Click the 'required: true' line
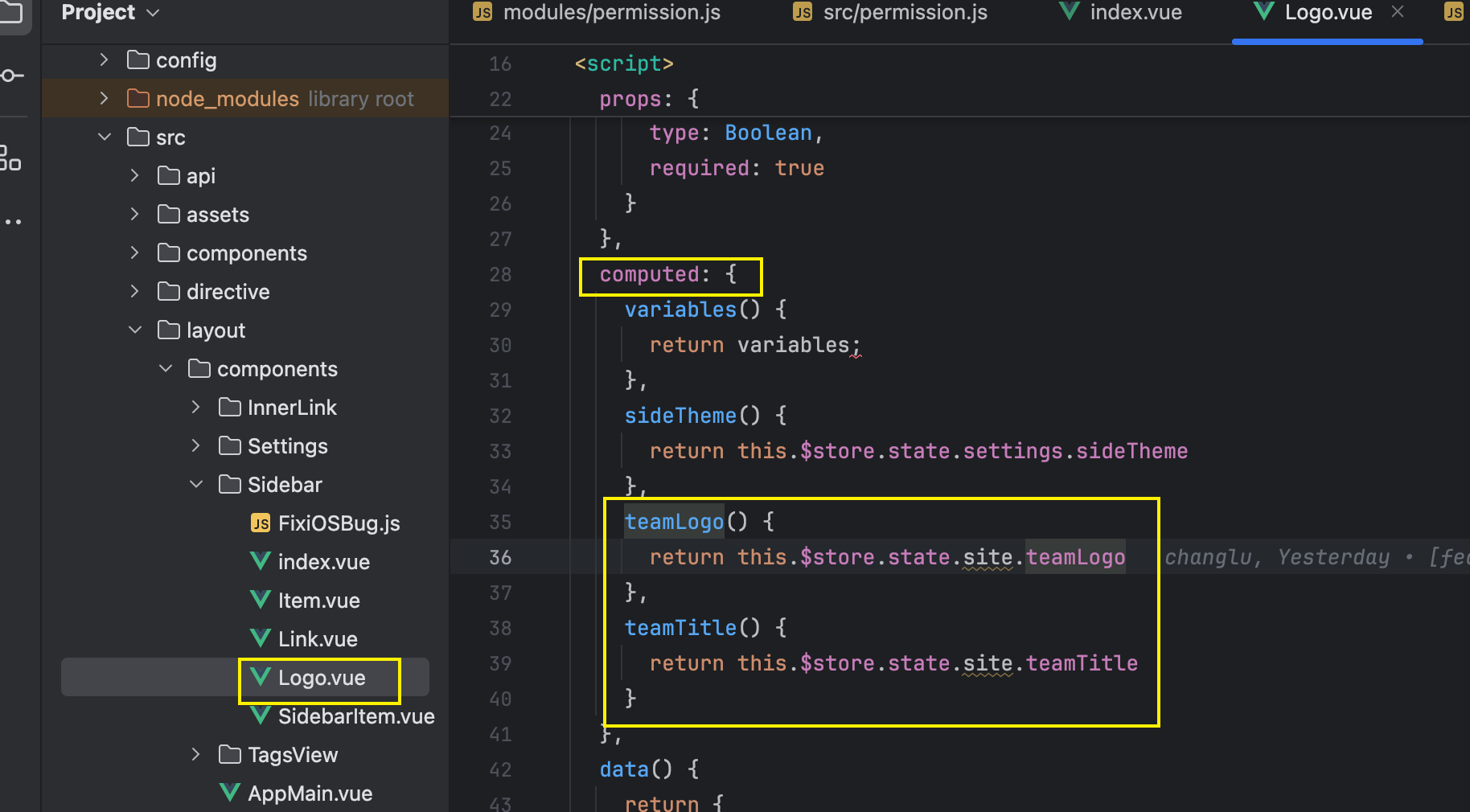The width and height of the screenshot is (1470, 812). (x=737, y=168)
